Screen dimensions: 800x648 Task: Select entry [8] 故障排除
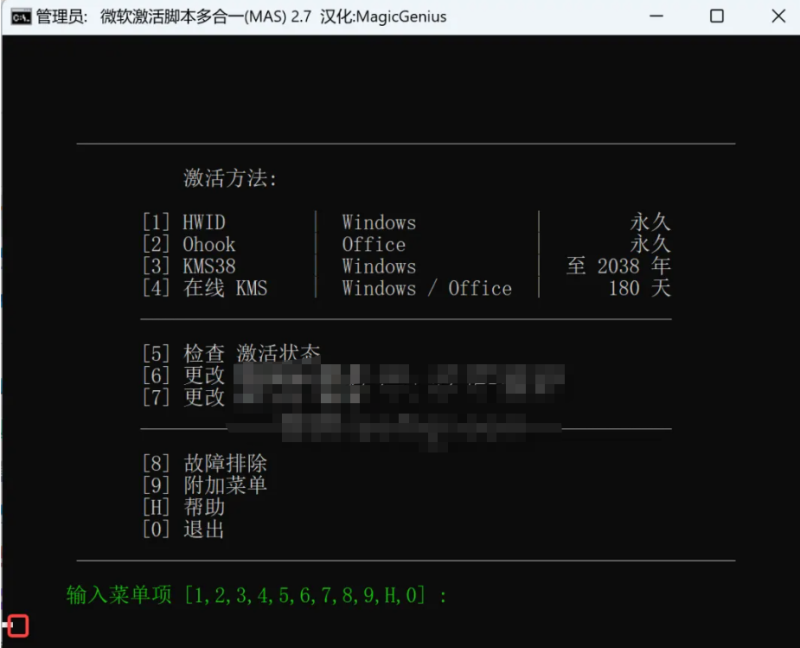(205, 463)
